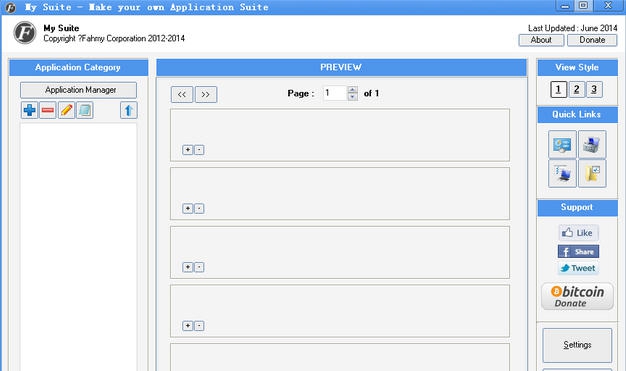
Task: Click the Page number input field
Action: [x=335, y=93]
